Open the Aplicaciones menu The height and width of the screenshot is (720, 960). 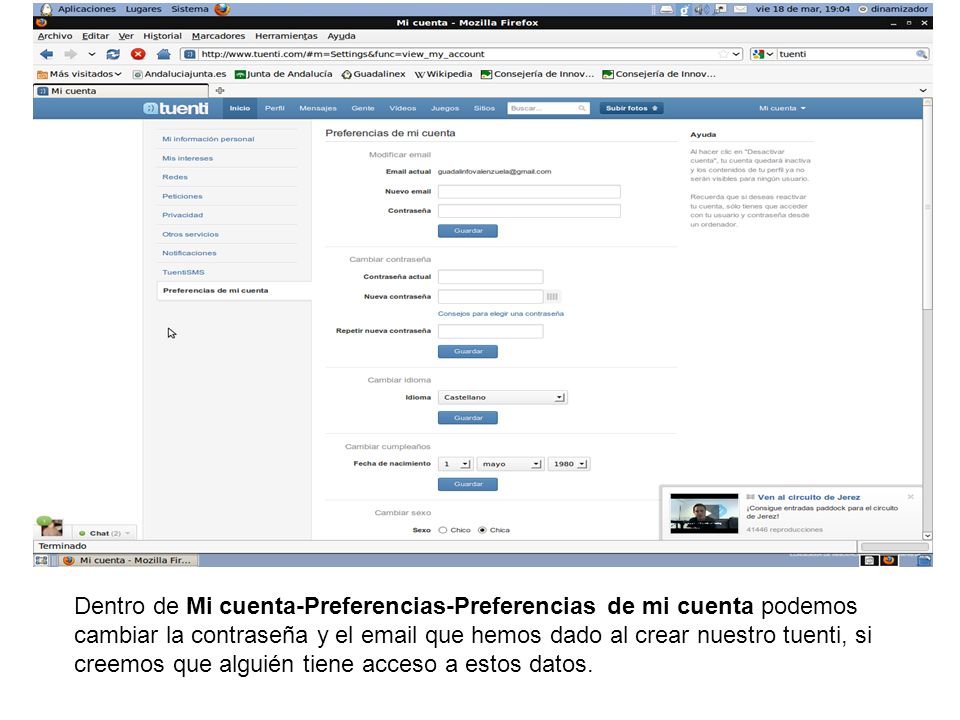(x=86, y=9)
